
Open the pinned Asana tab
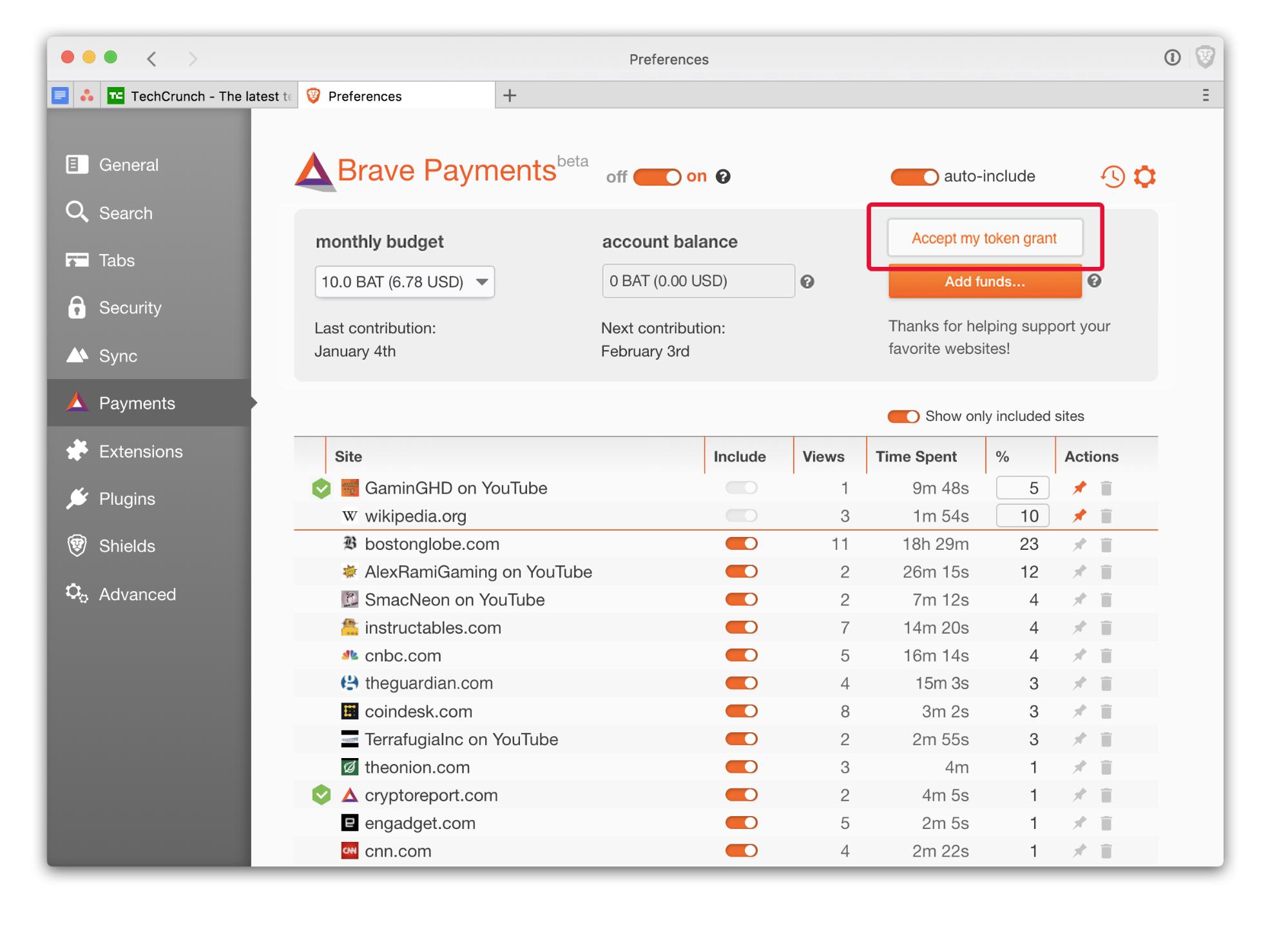pyautogui.click(x=86, y=95)
